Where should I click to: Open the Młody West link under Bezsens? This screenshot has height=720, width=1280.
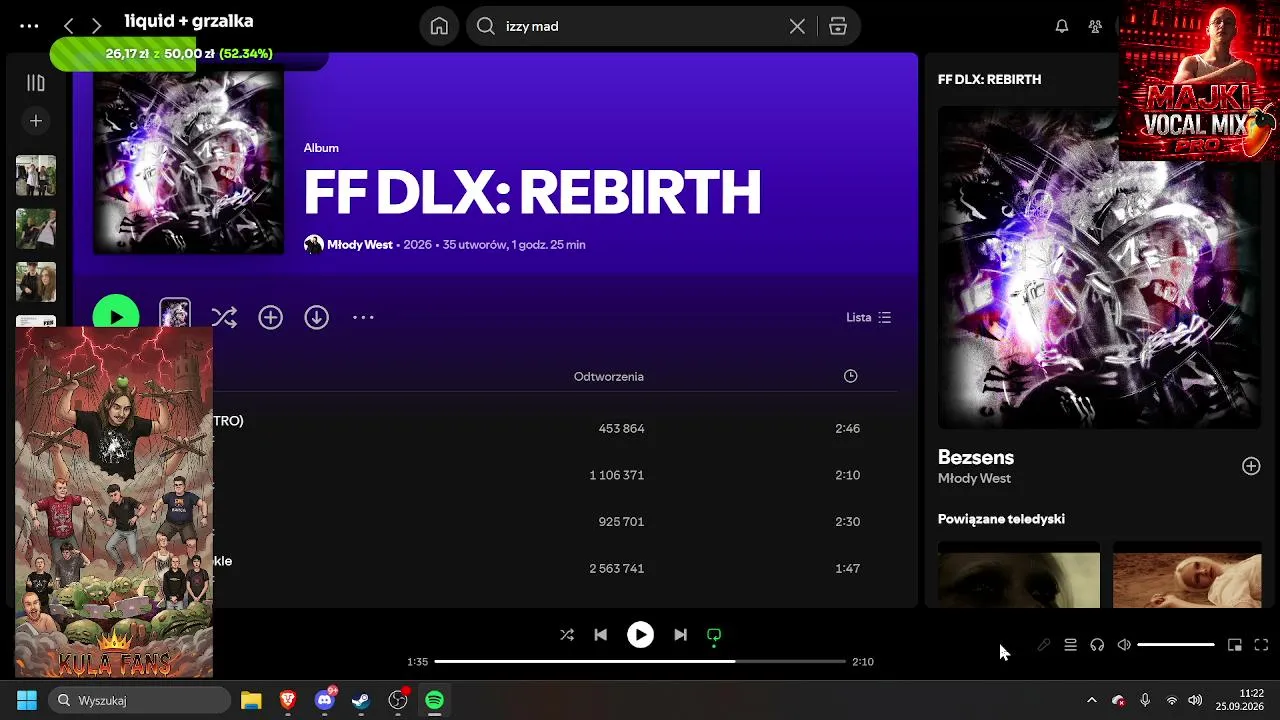point(974,479)
